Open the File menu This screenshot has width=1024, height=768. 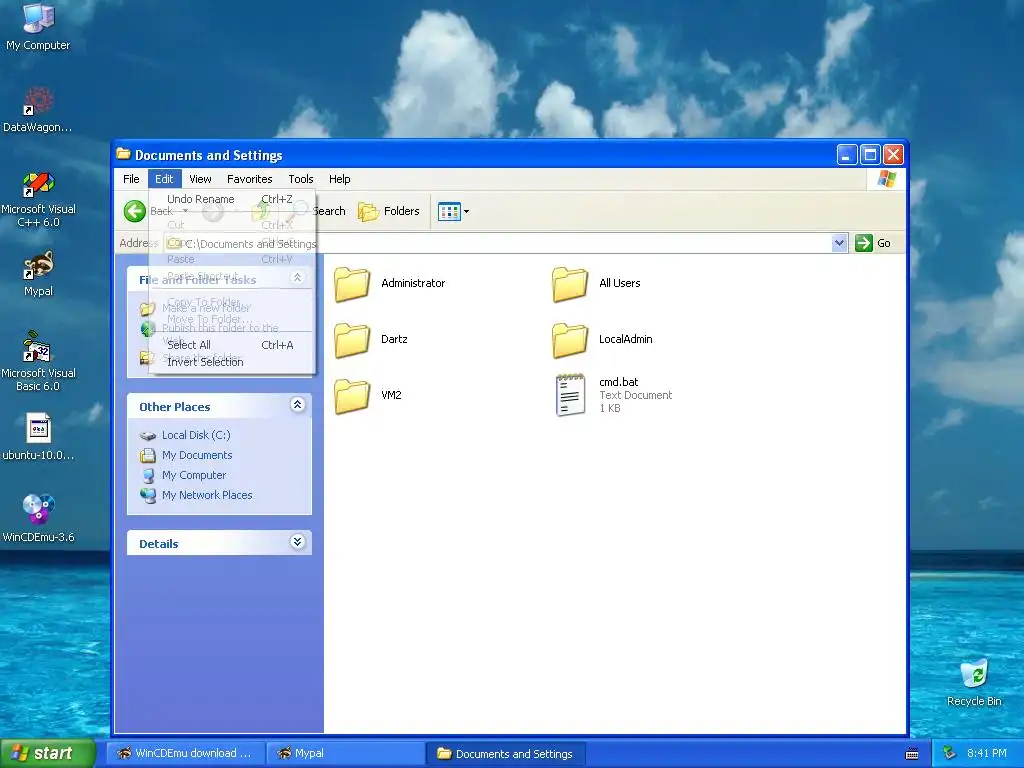131,179
